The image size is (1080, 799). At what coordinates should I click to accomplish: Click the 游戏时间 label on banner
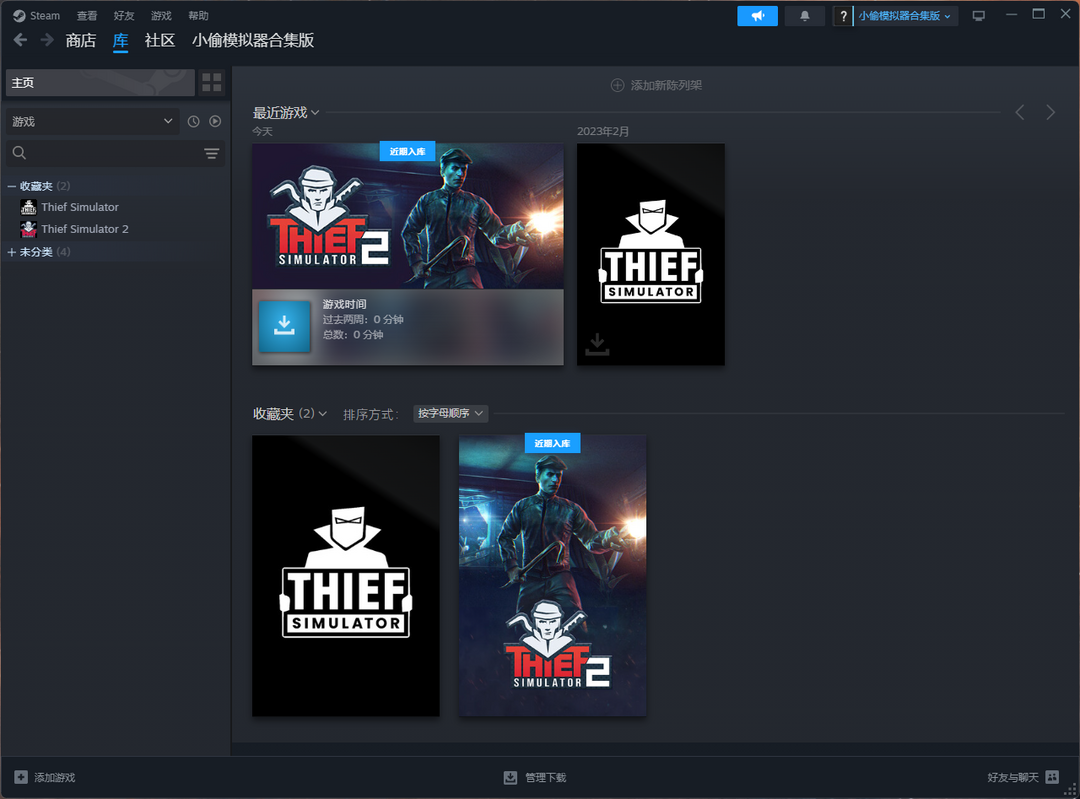click(x=344, y=304)
